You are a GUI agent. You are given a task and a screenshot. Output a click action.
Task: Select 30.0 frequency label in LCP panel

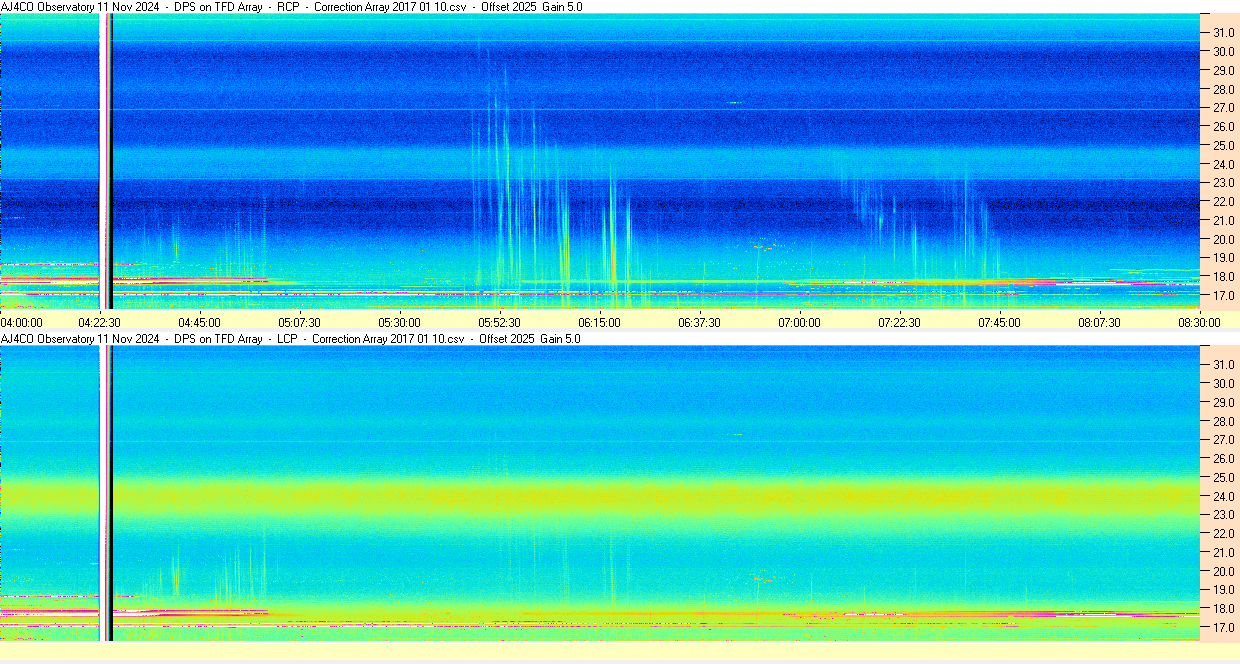[1224, 383]
